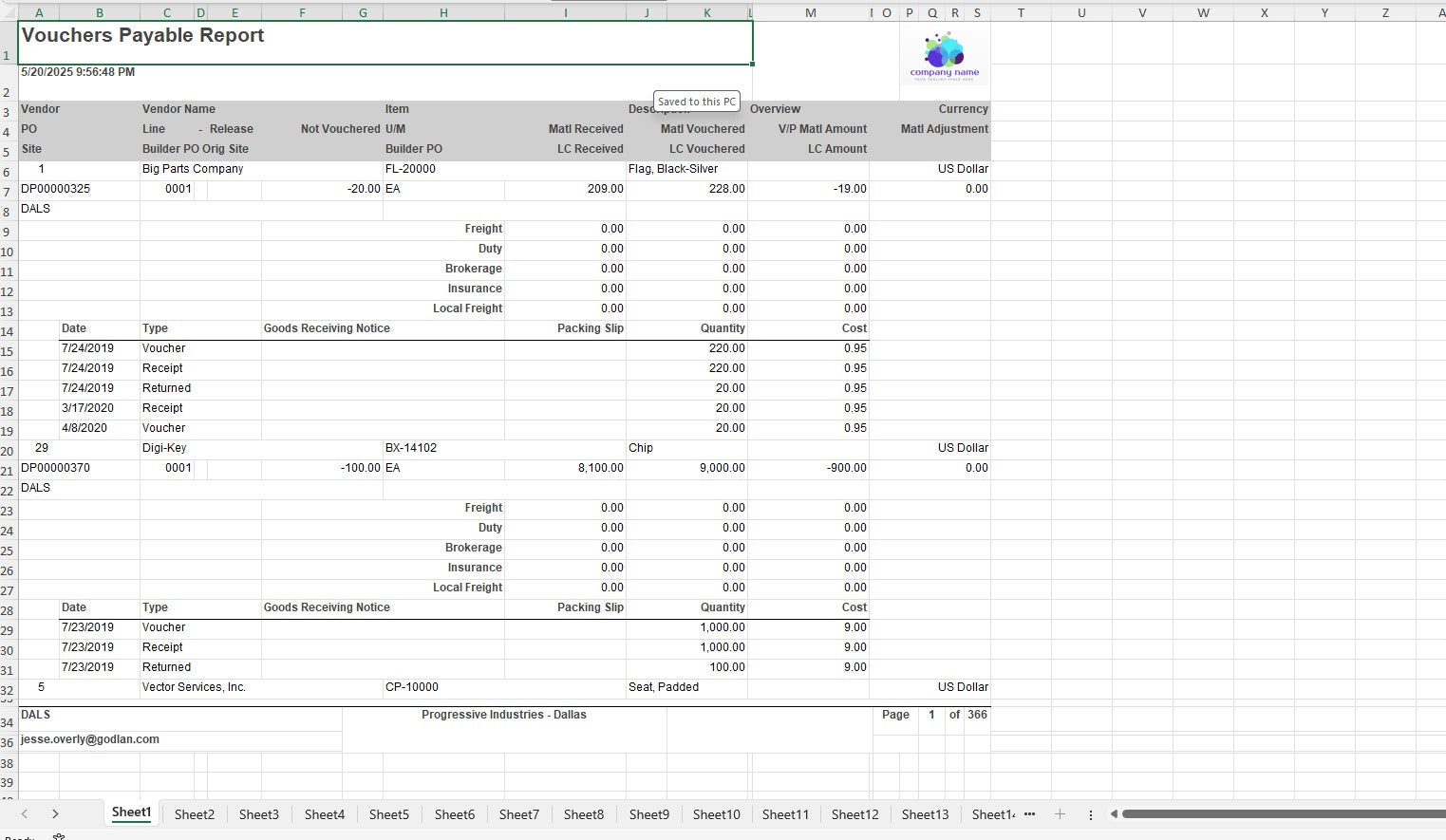This screenshot has width=1446, height=840.
Task: Select column M header
Action: (x=809, y=12)
